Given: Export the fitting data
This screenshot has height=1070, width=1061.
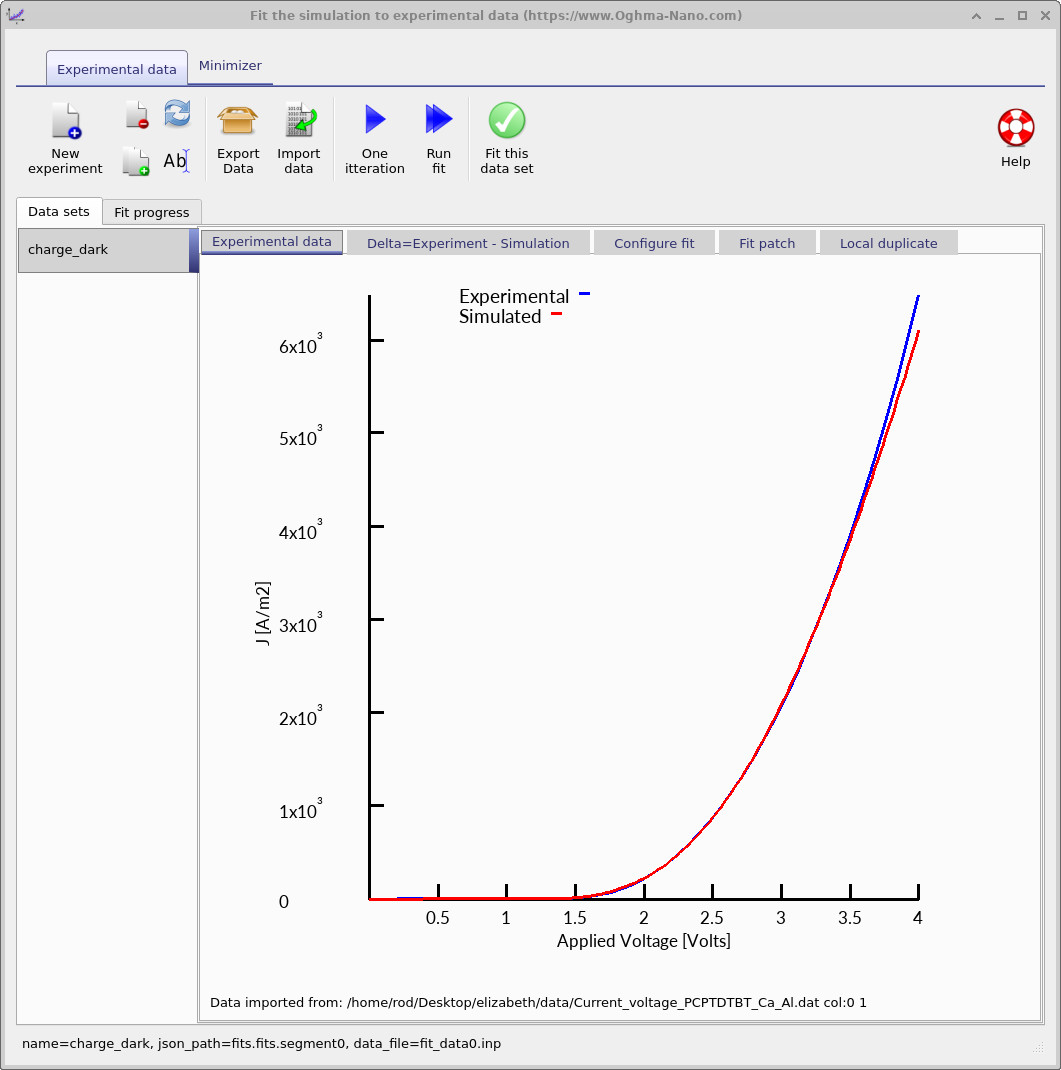Looking at the screenshot, I should click(x=238, y=138).
